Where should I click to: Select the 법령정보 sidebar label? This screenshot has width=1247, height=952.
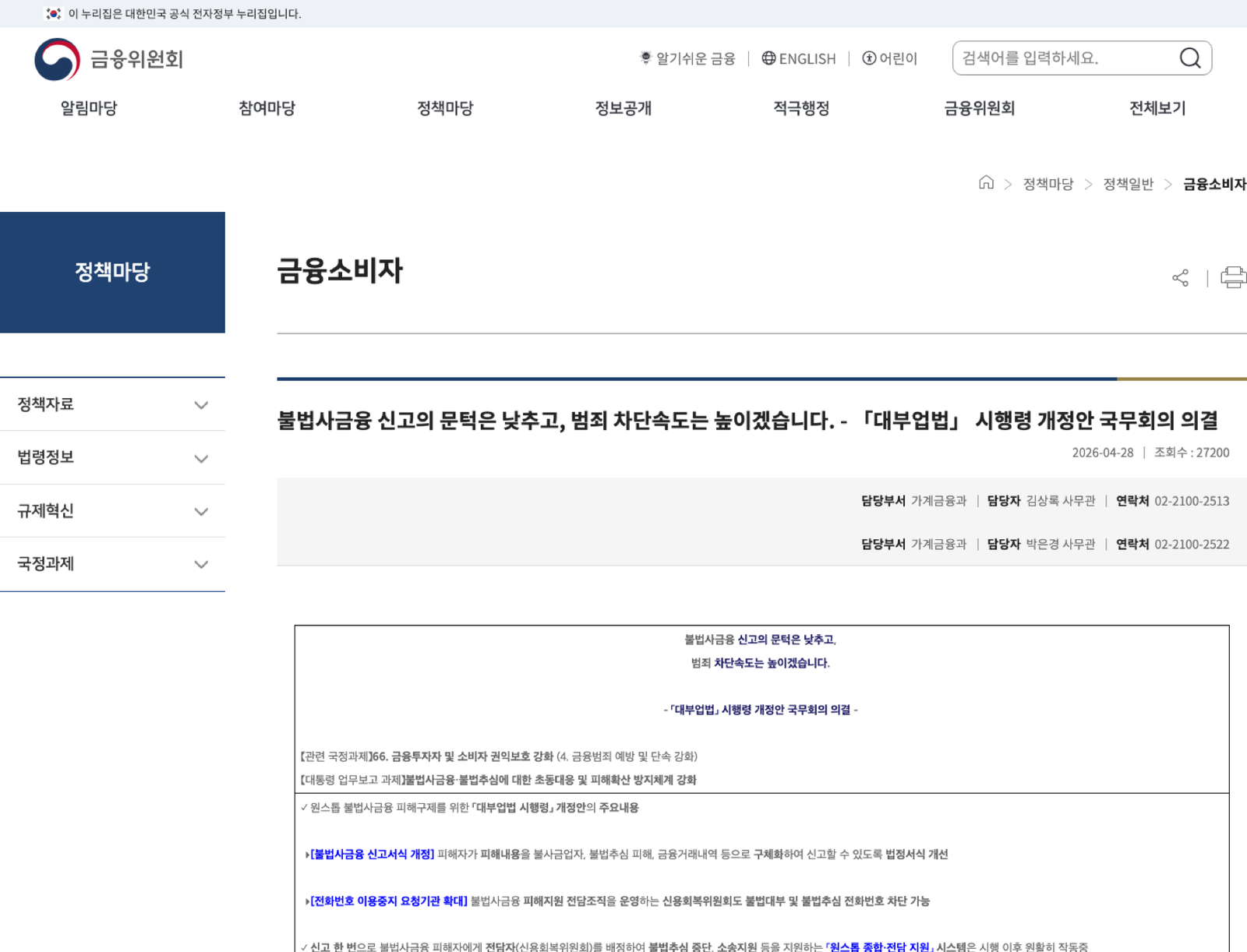click(45, 457)
